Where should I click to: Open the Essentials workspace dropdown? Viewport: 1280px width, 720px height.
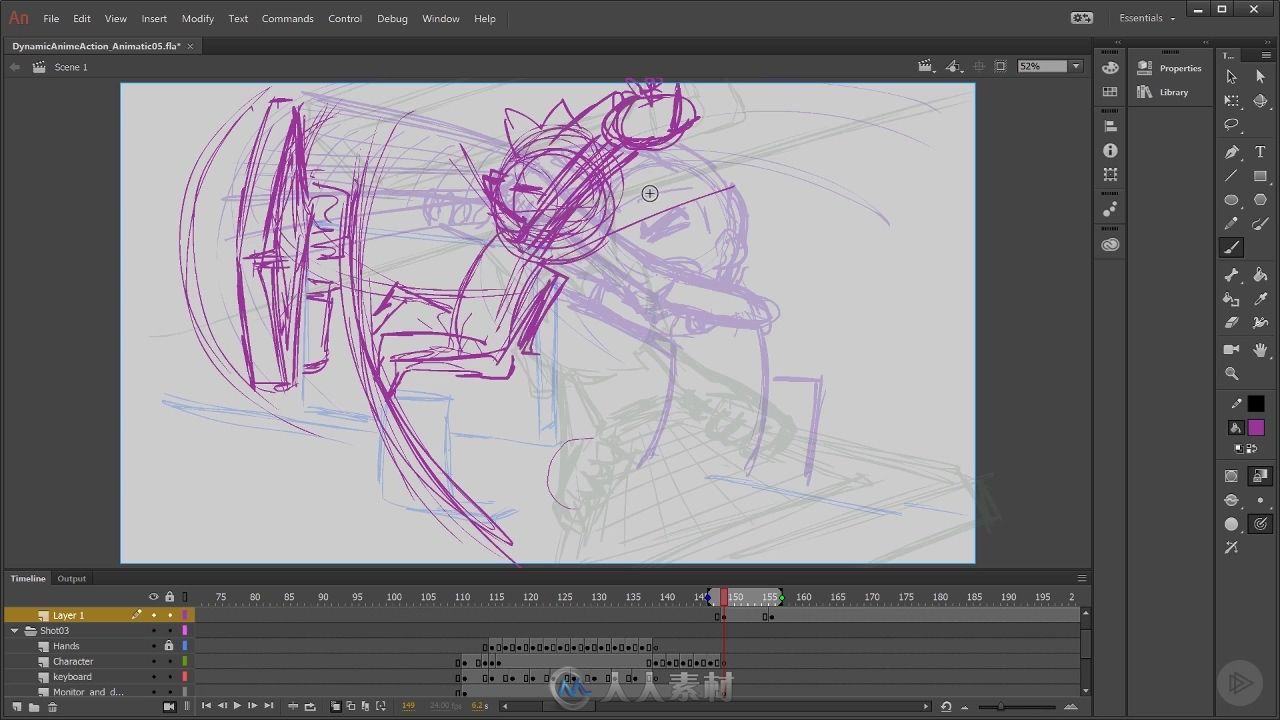1147,18
